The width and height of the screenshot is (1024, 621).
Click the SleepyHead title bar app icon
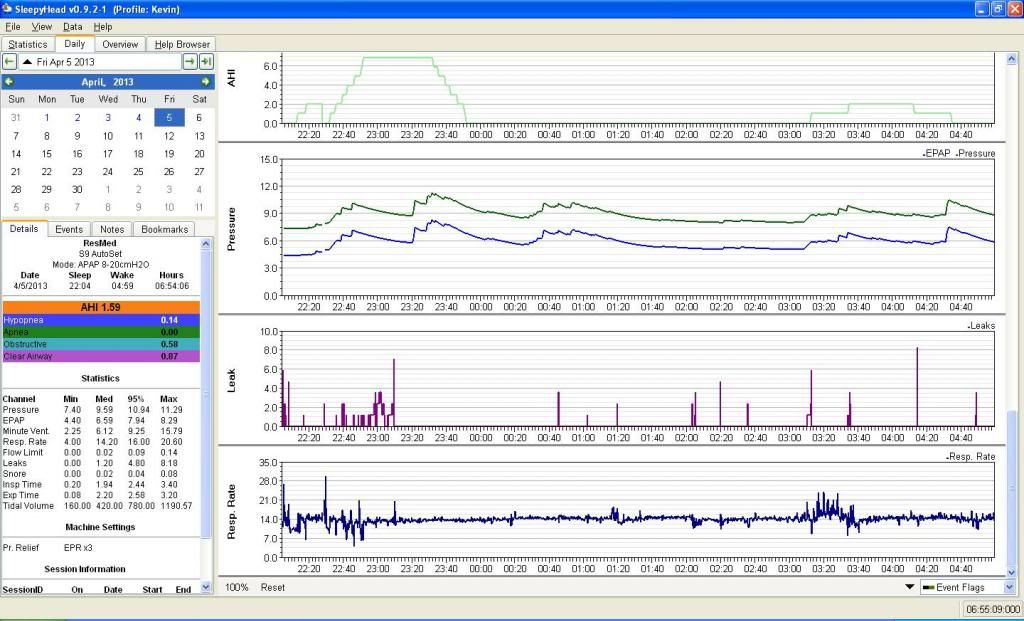coord(7,8)
